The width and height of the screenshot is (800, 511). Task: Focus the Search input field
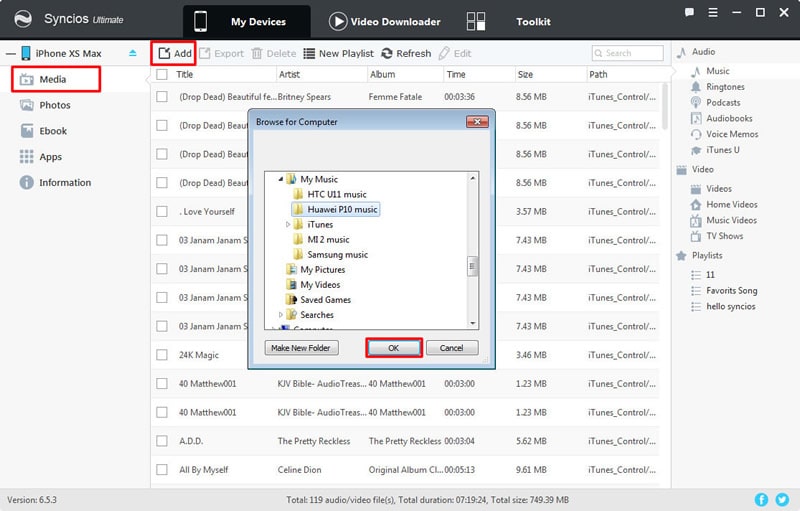coord(628,53)
